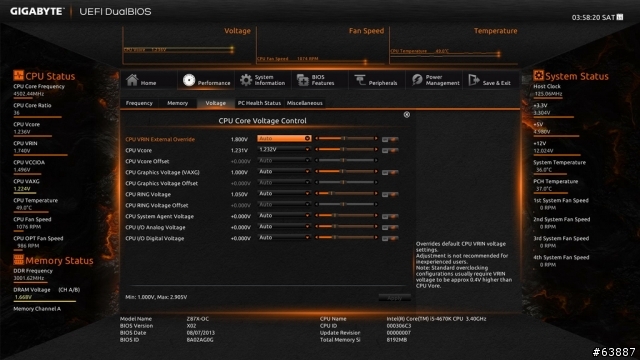Click the CPU Graphics Voltage Offset label
This screenshot has width=640, height=360.
[x=161, y=183]
